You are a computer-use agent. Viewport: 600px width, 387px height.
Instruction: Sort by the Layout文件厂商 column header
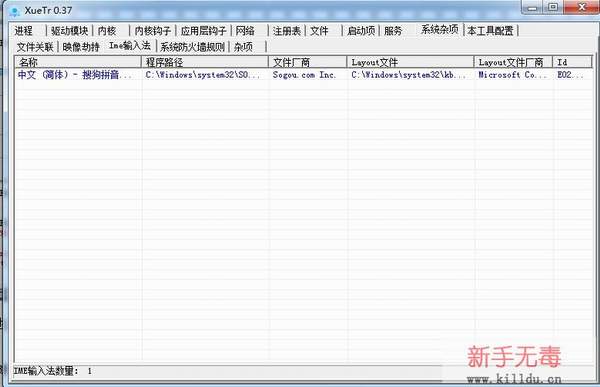pyautogui.click(x=513, y=62)
